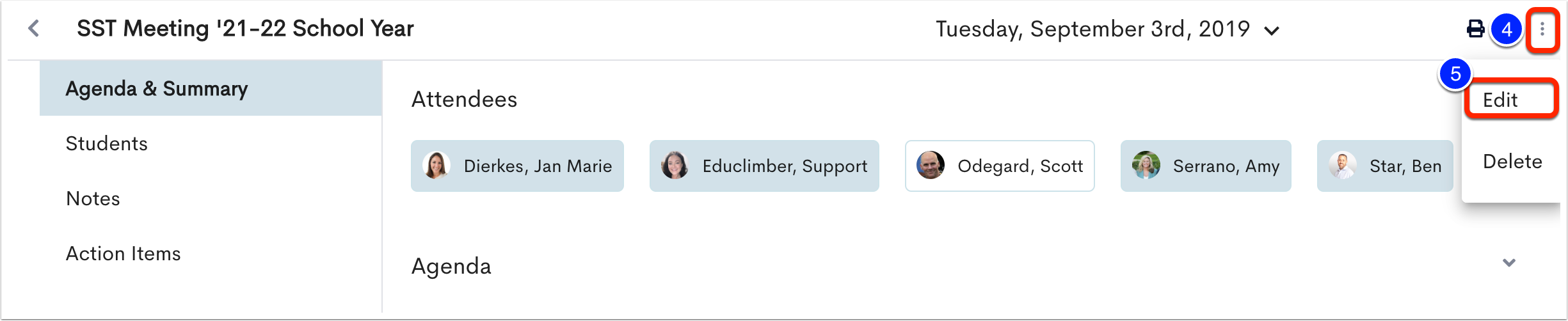Toggle attendee Odegard, Scott chip

1000,166
